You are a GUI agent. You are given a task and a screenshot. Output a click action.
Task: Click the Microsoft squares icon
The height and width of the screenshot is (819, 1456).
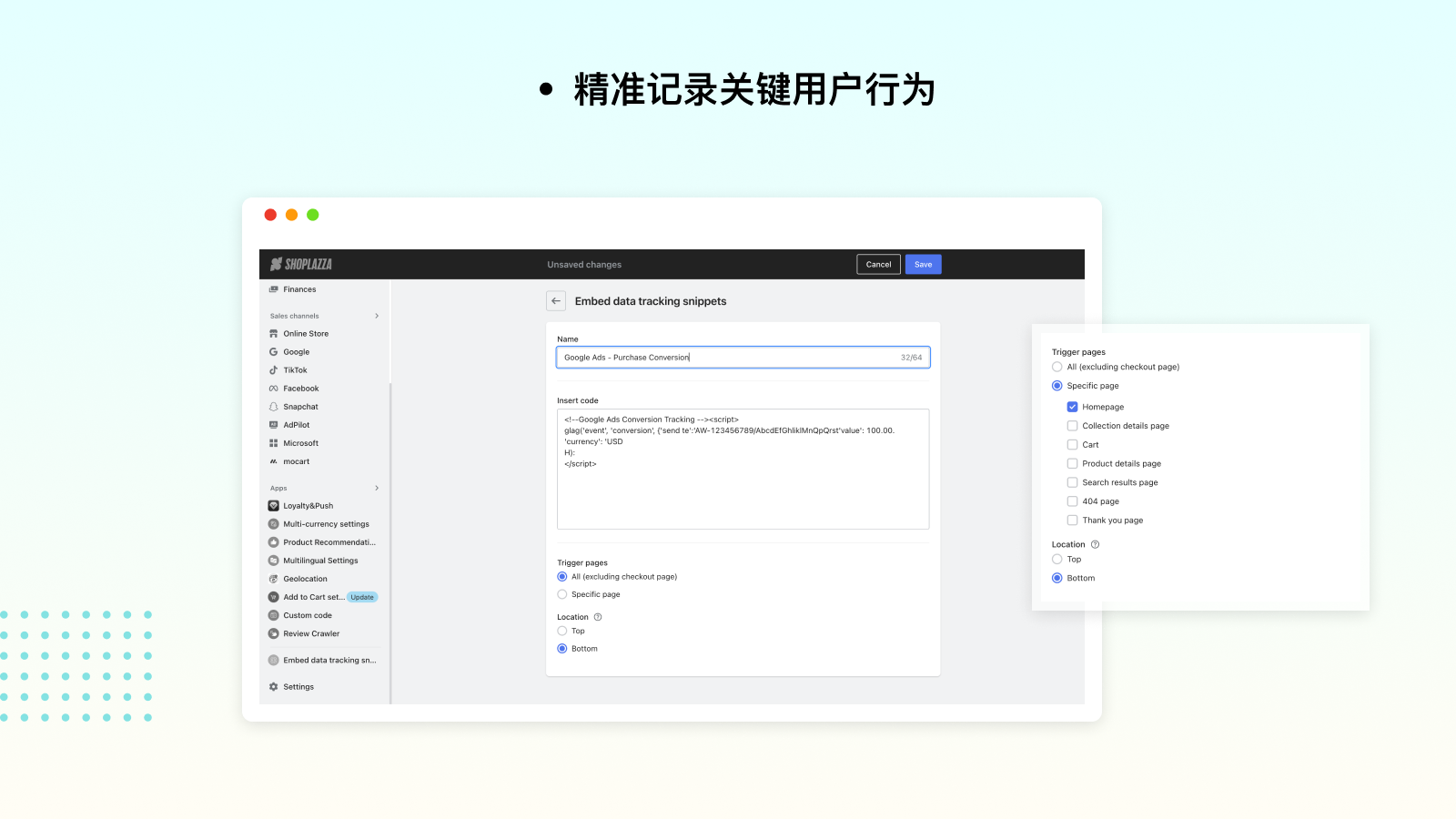pyautogui.click(x=273, y=443)
